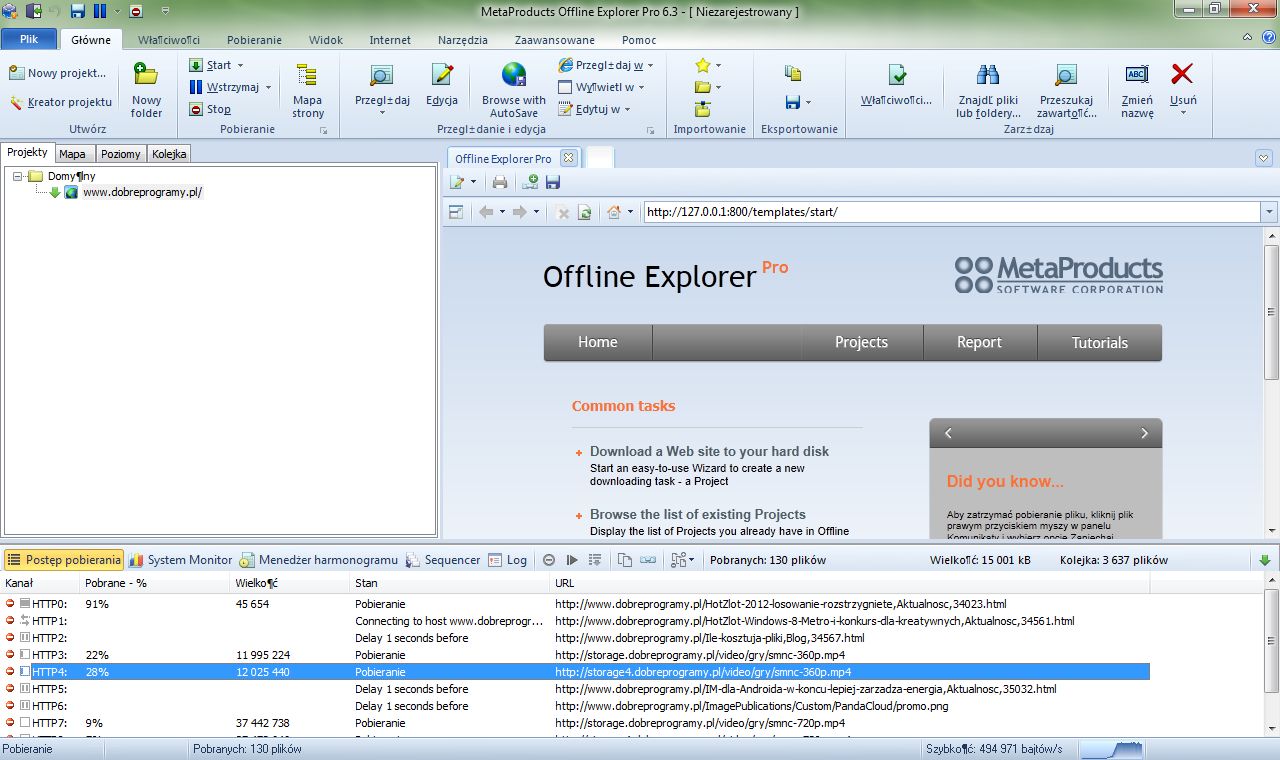Screen dimensions: 1280x760
Task: Select the HTTP7 channel row
Action: 575,723
